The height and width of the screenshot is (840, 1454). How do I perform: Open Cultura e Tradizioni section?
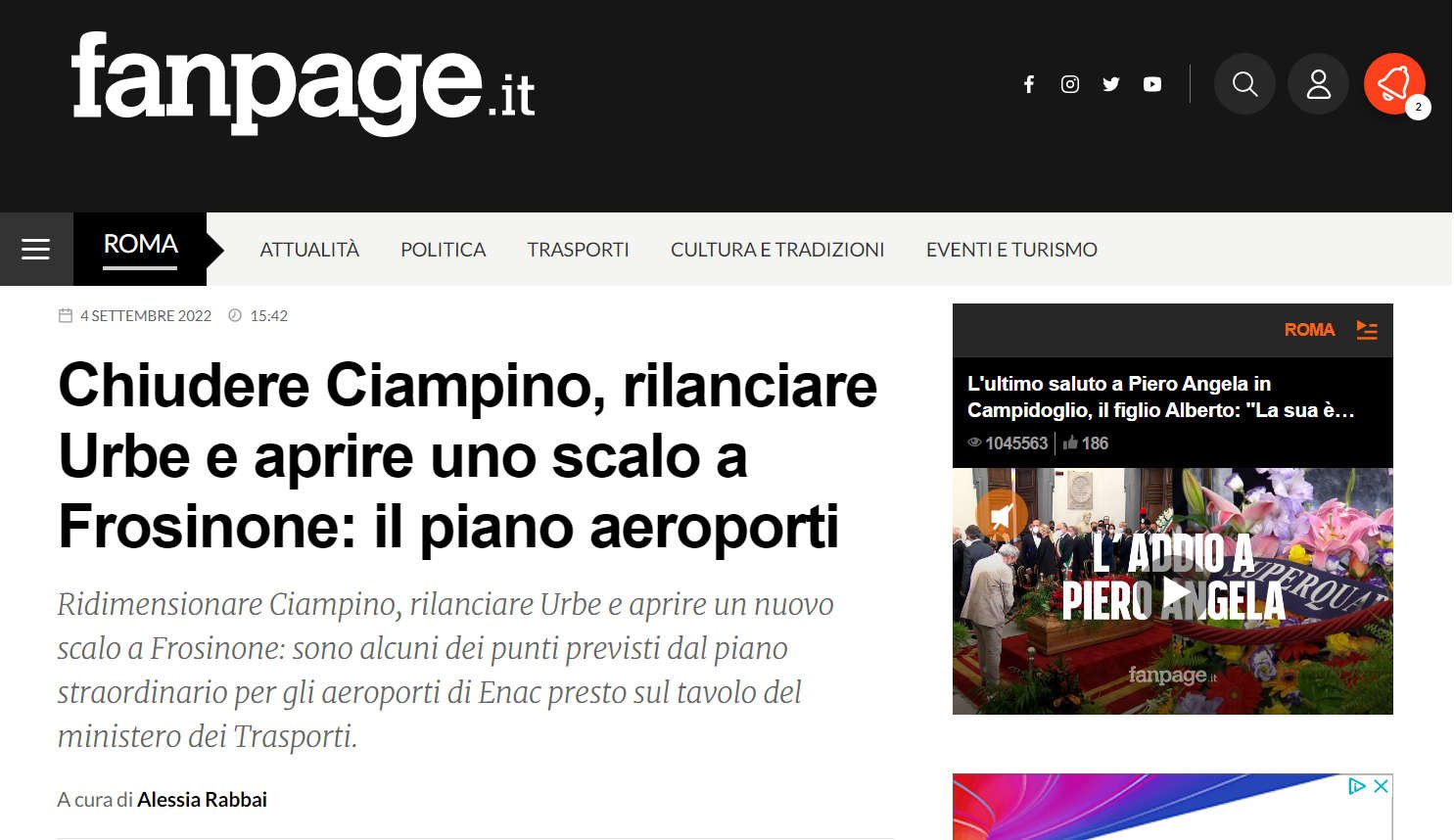click(x=777, y=250)
